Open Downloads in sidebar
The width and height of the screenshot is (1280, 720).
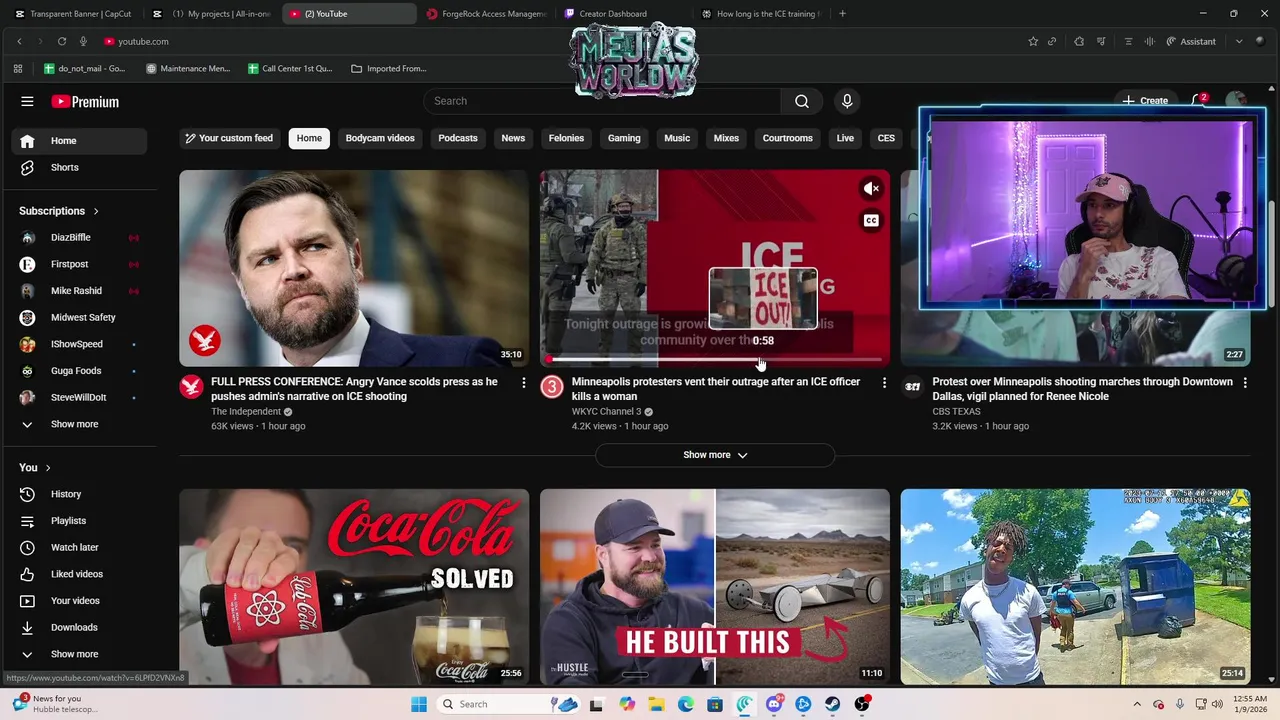click(79, 627)
